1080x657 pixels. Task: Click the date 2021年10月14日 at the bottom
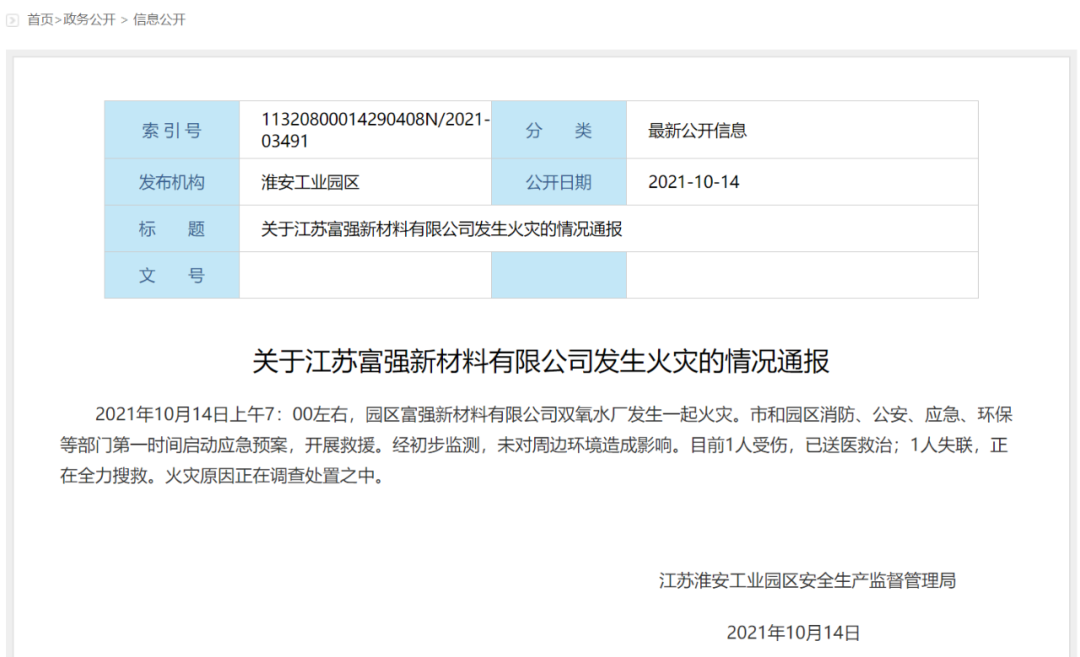pyautogui.click(x=795, y=631)
